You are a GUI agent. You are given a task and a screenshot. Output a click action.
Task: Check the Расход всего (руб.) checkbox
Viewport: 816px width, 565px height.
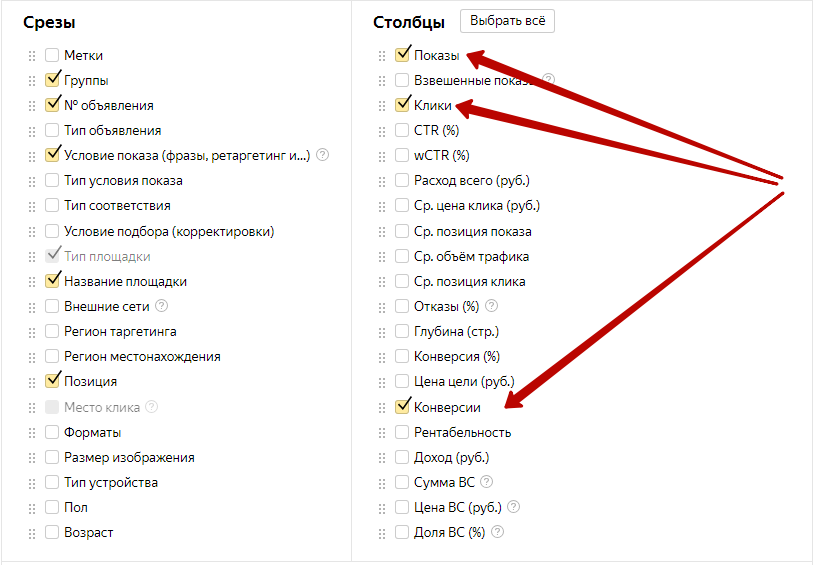(402, 180)
